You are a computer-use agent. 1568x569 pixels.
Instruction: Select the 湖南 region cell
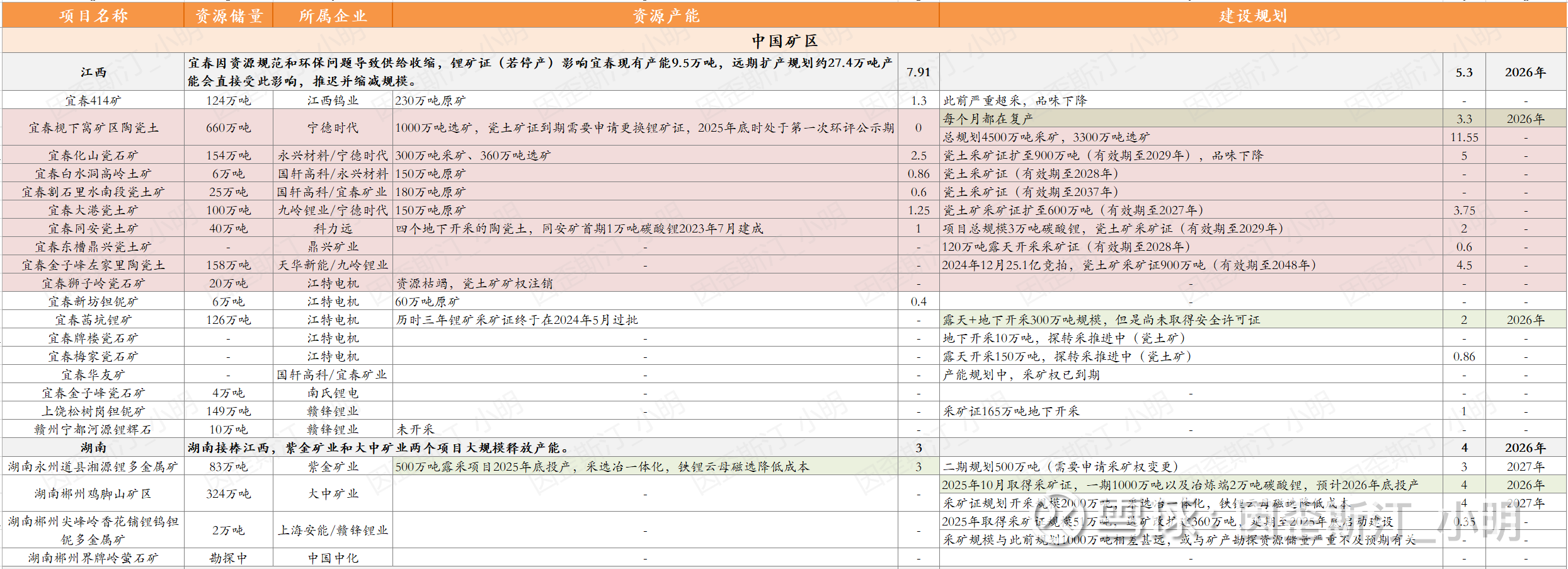coord(93,447)
